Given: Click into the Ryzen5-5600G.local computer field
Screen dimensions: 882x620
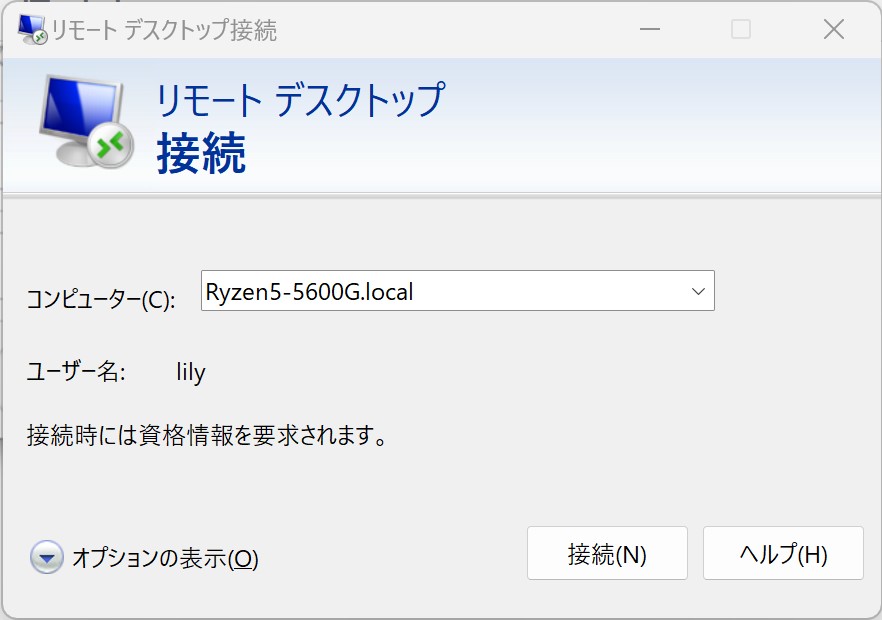Looking at the screenshot, I should pyautogui.click(x=457, y=291).
